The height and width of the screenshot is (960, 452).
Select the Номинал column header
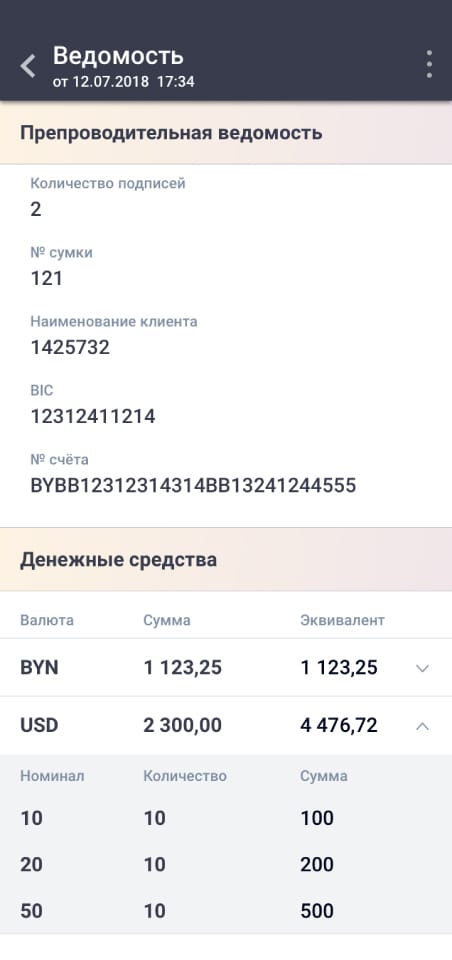[x=52, y=776]
